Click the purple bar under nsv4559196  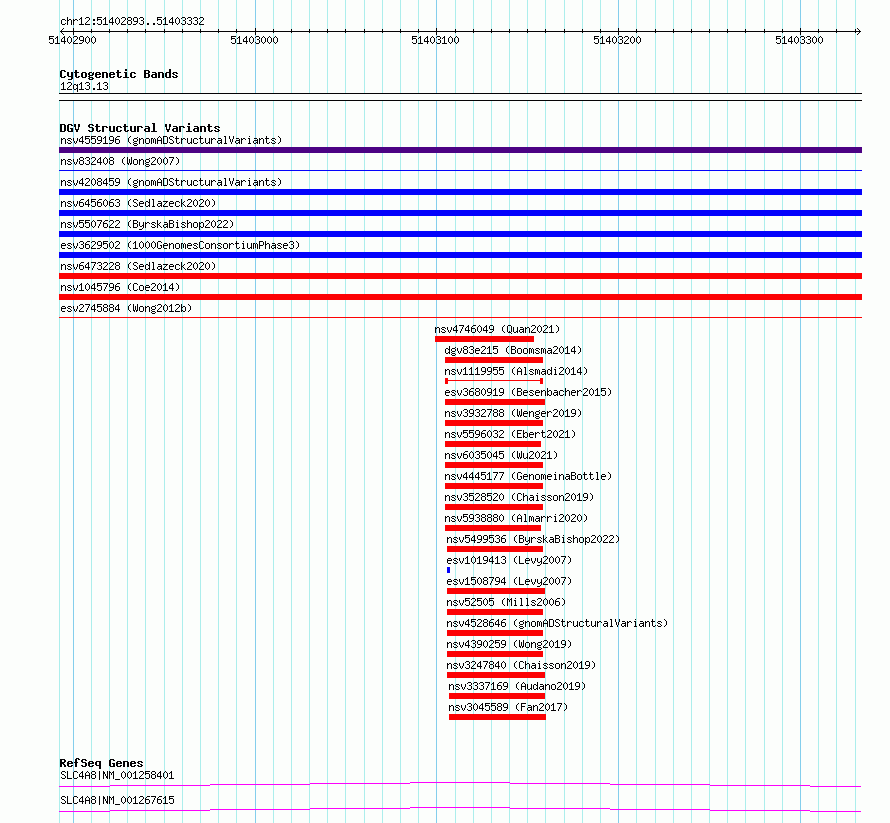(x=460, y=150)
